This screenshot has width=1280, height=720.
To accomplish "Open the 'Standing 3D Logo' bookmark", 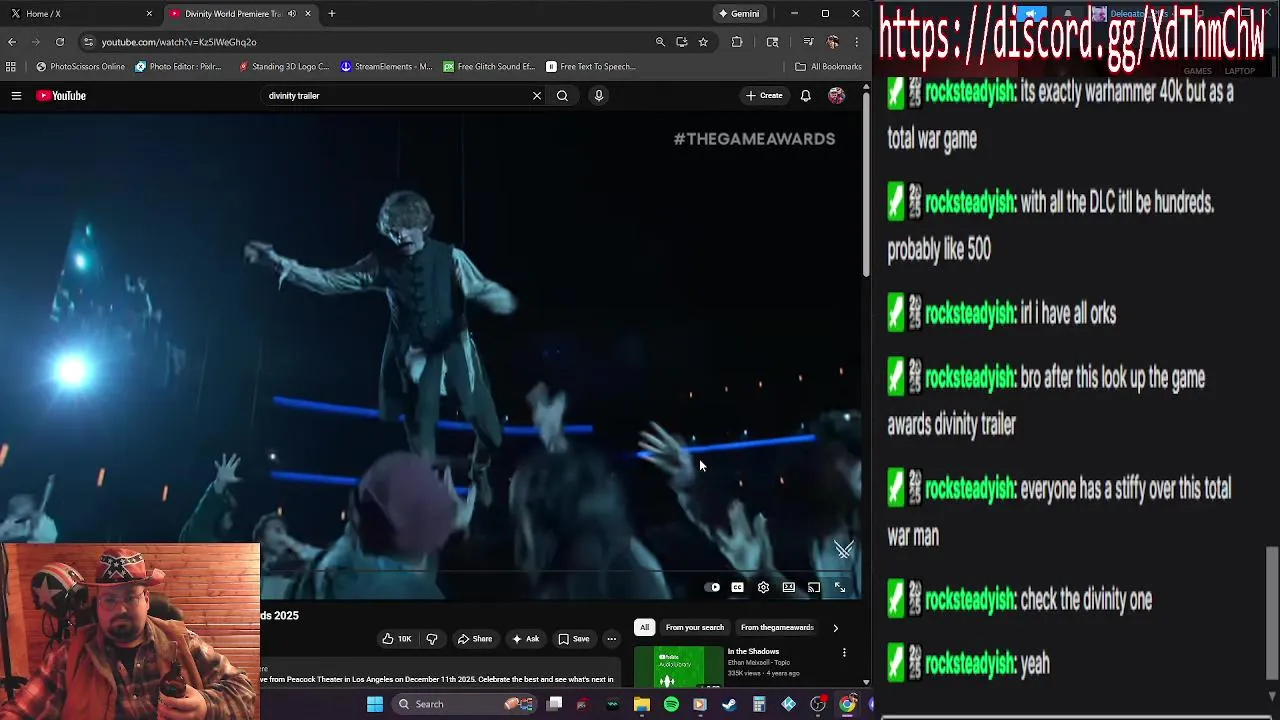I will 284,67.
